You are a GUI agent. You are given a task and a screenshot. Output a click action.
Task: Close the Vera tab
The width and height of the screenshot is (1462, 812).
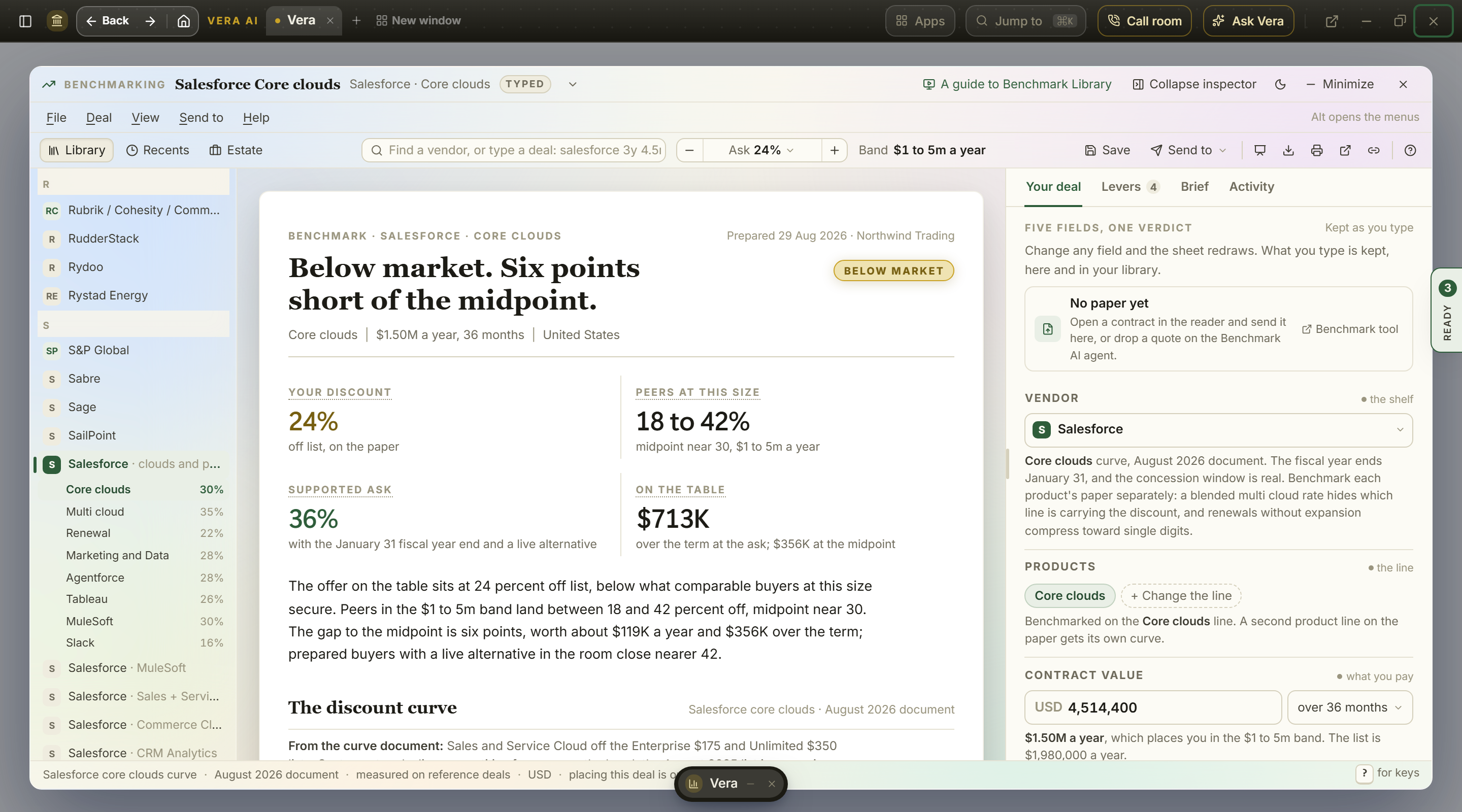click(330, 20)
